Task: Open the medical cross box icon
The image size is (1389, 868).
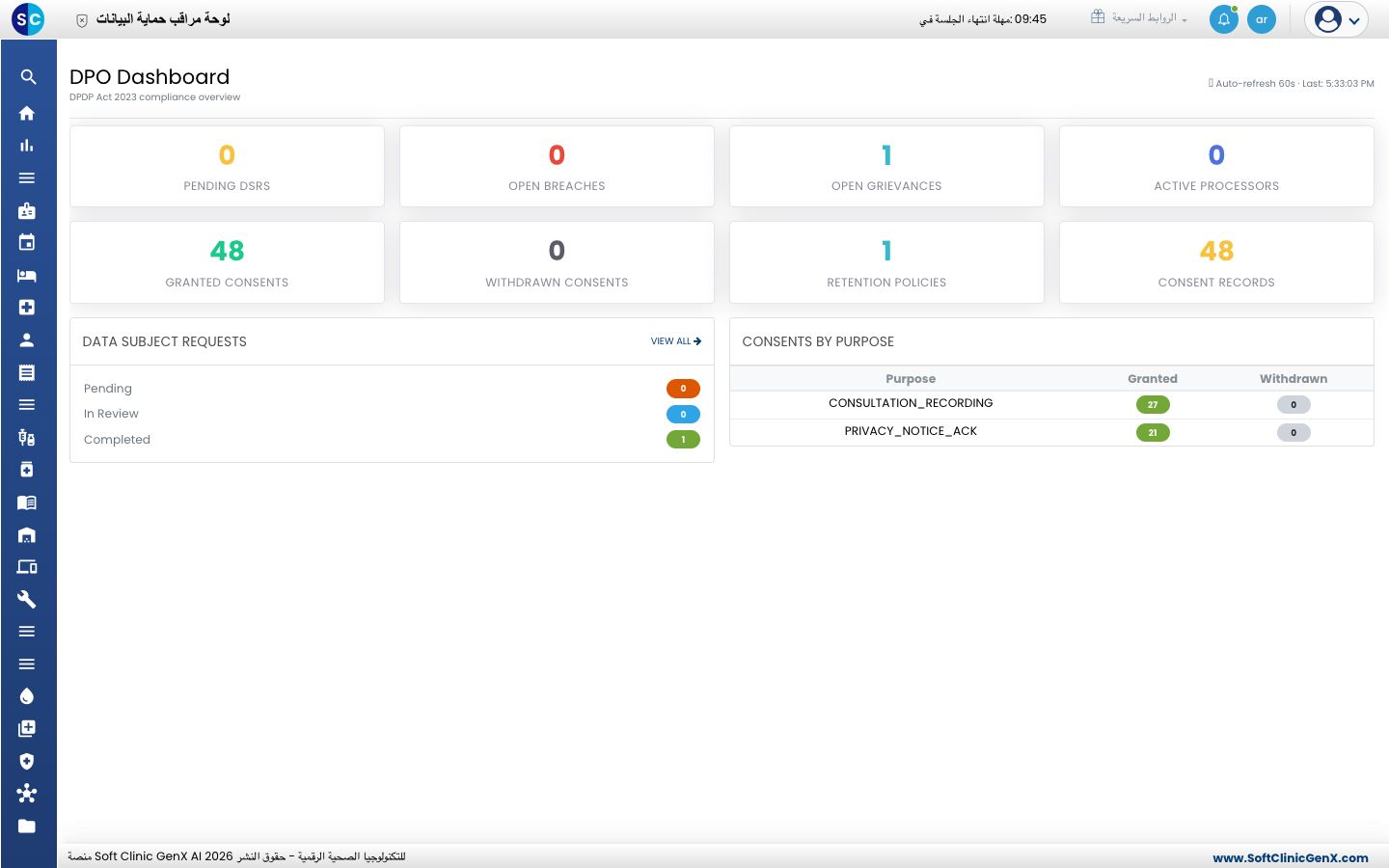Action: [27, 307]
